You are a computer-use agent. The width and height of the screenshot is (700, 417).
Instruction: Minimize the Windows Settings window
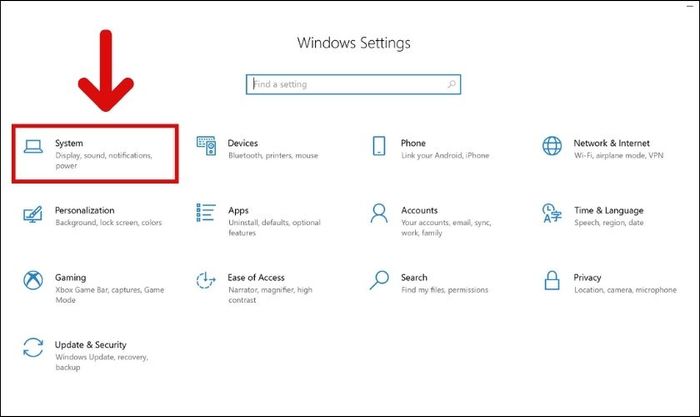(690, 5)
